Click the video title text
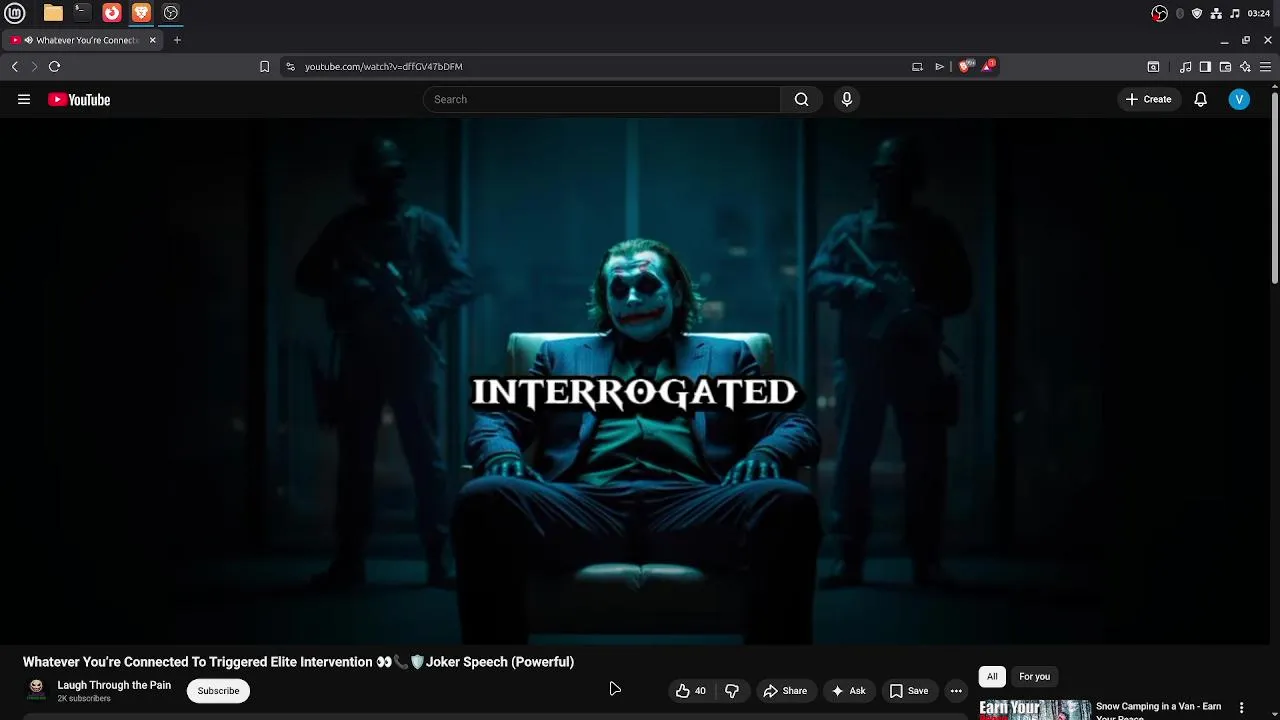1280x720 pixels. point(298,662)
